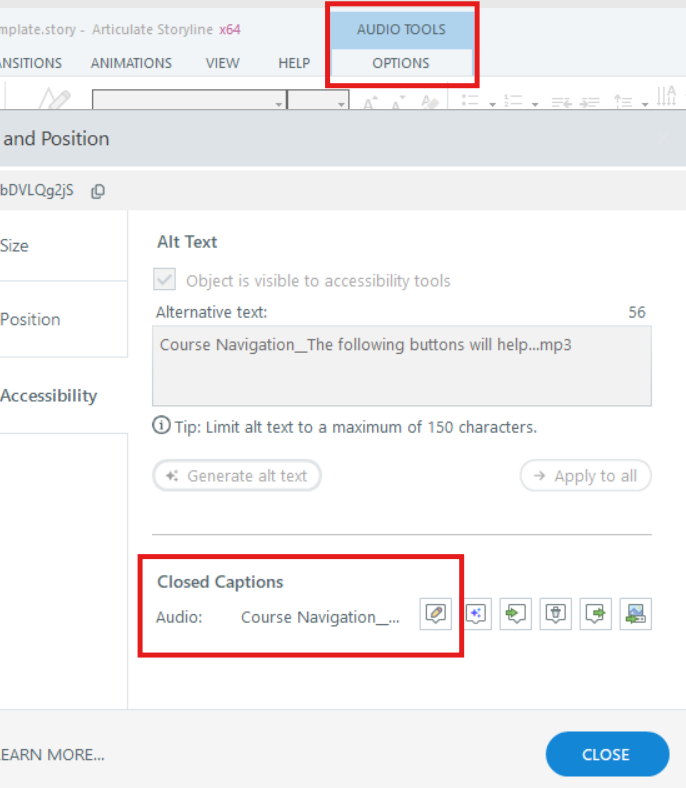Image resolution: width=686 pixels, height=788 pixels.
Task: Open the Animations ribbon tab
Action: pyautogui.click(x=131, y=63)
